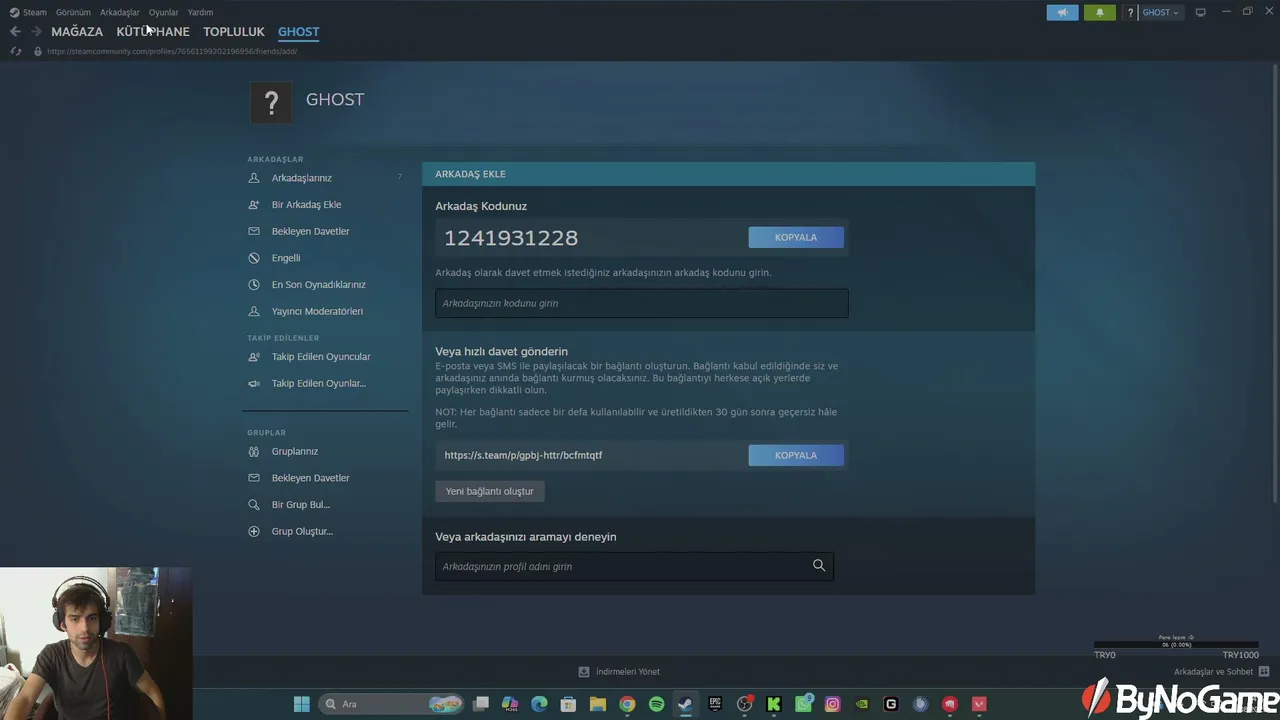Click Yeni bağlantı oluştur button
This screenshot has width=1280, height=720.
pos(490,491)
